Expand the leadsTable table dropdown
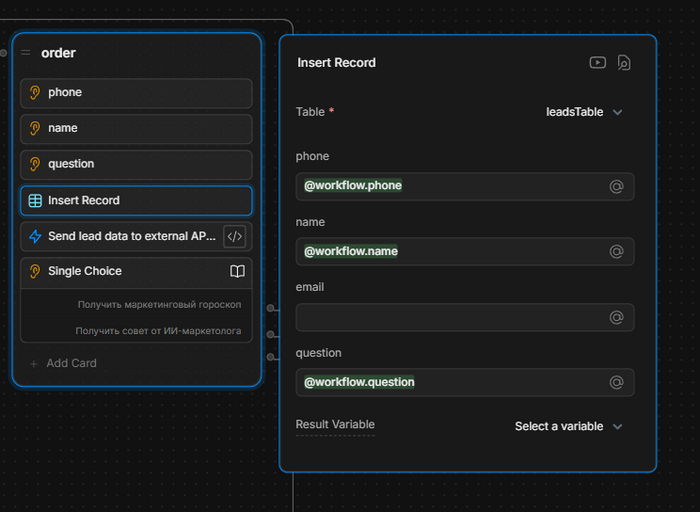The height and width of the screenshot is (512, 700). [584, 112]
